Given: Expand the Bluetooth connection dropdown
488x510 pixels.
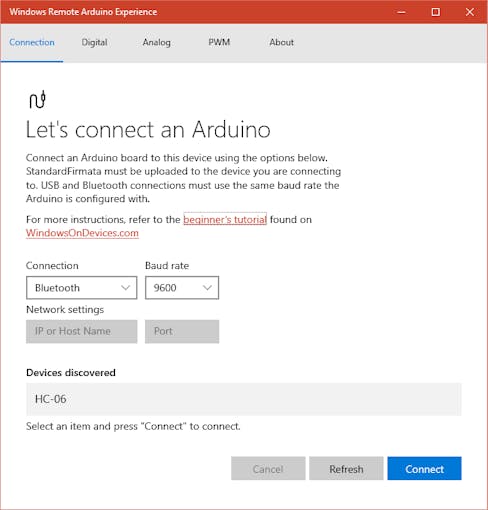Looking at the screenshot, I should (x=82, y=288).
